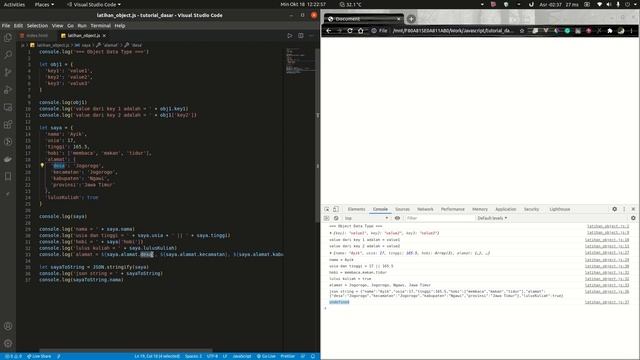Open the Docker view in activity bar
This screenshot has width=640, height=360.
click(8, 159)
